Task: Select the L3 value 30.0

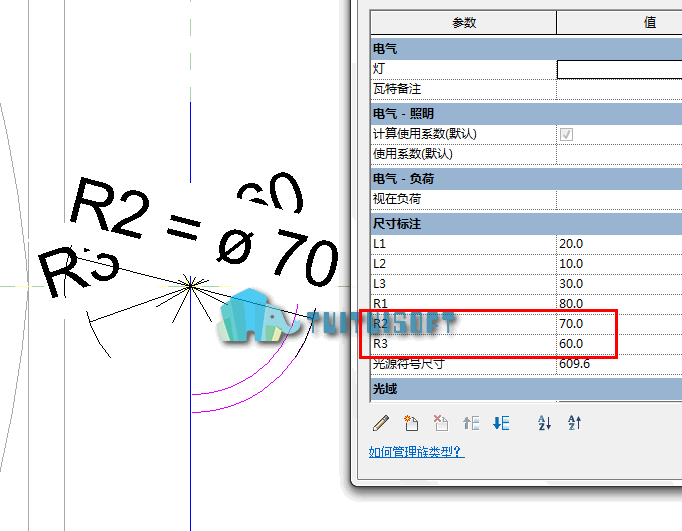Action: [571, 284]
